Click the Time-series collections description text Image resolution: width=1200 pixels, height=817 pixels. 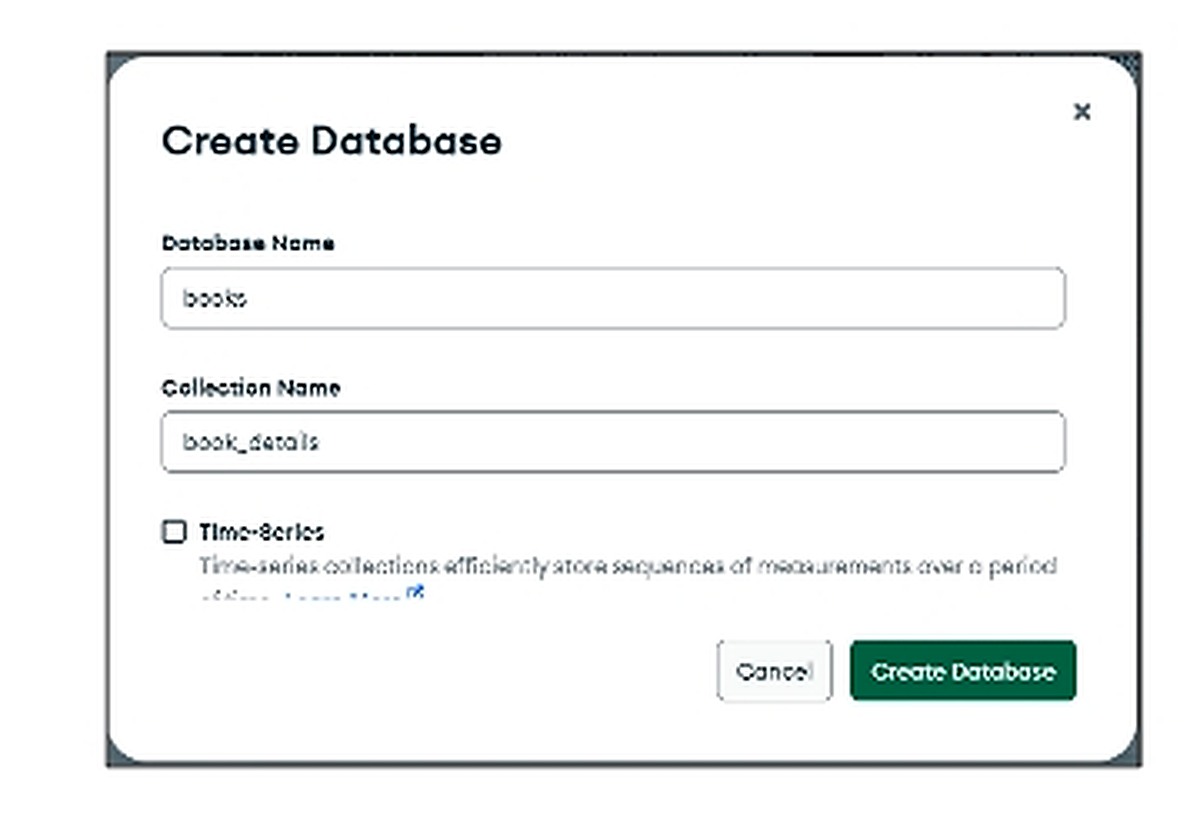pyautogui.click(x=627, y=567)
